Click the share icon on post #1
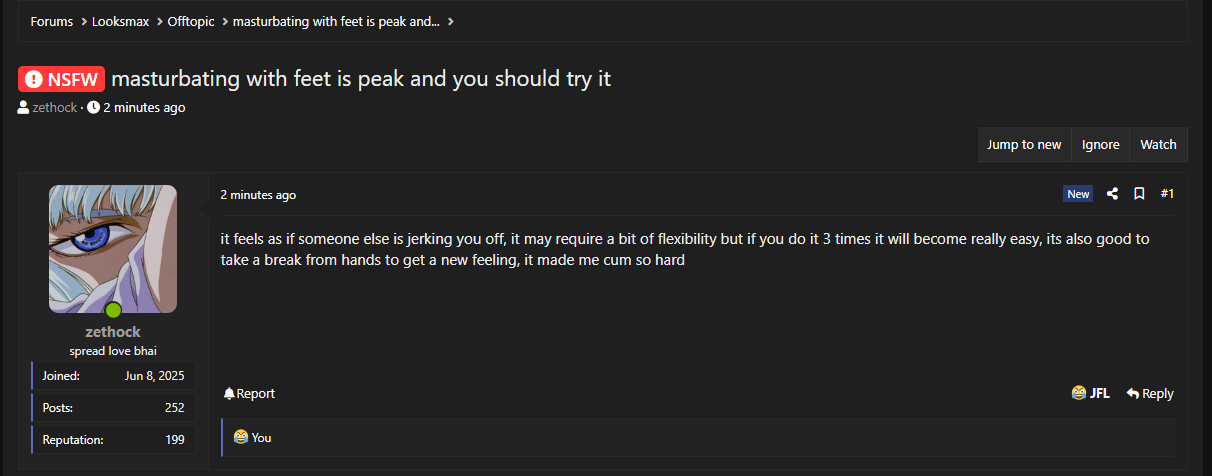 pos(1112,194)
